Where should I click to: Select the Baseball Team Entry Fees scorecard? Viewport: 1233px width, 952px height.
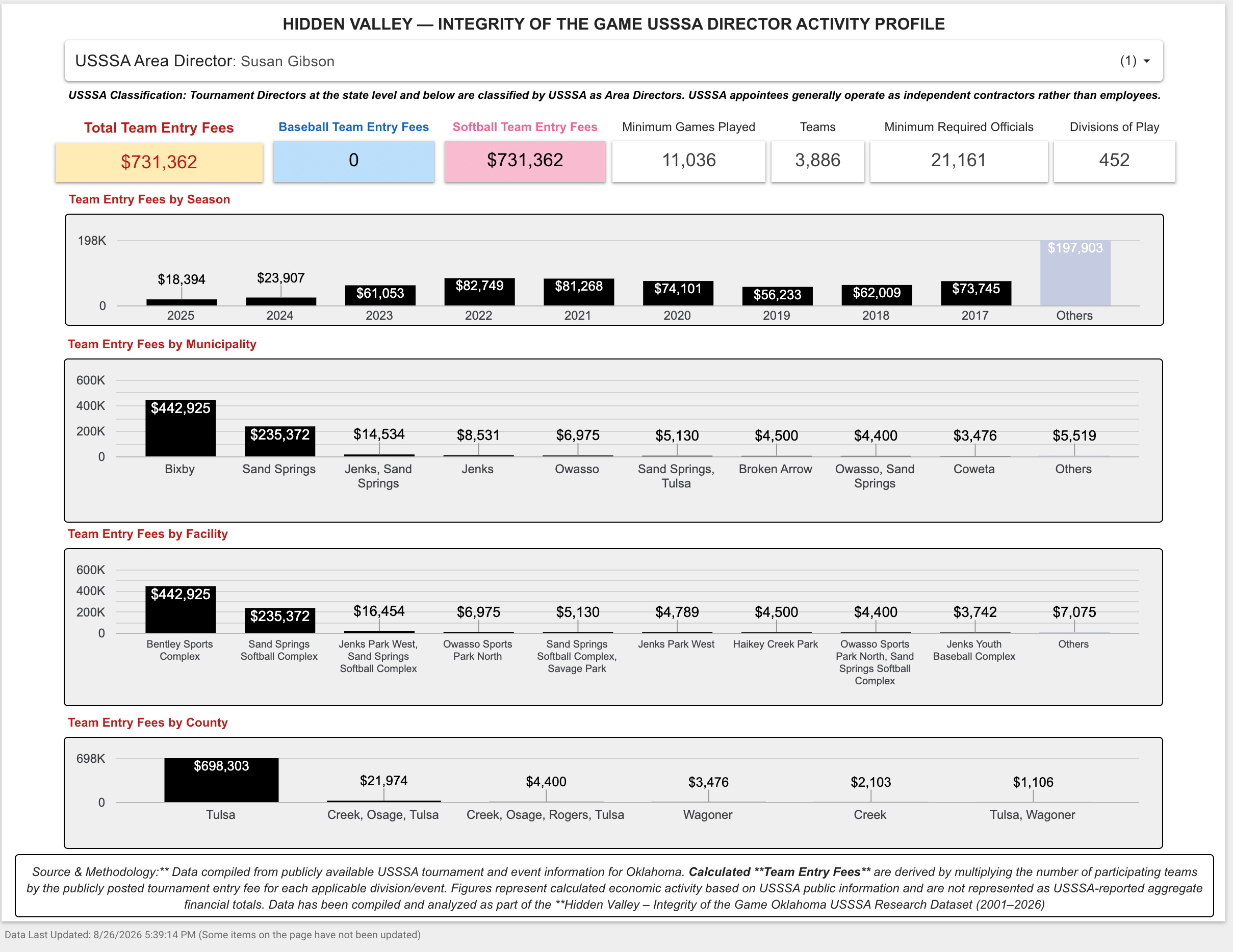[353, 161]
